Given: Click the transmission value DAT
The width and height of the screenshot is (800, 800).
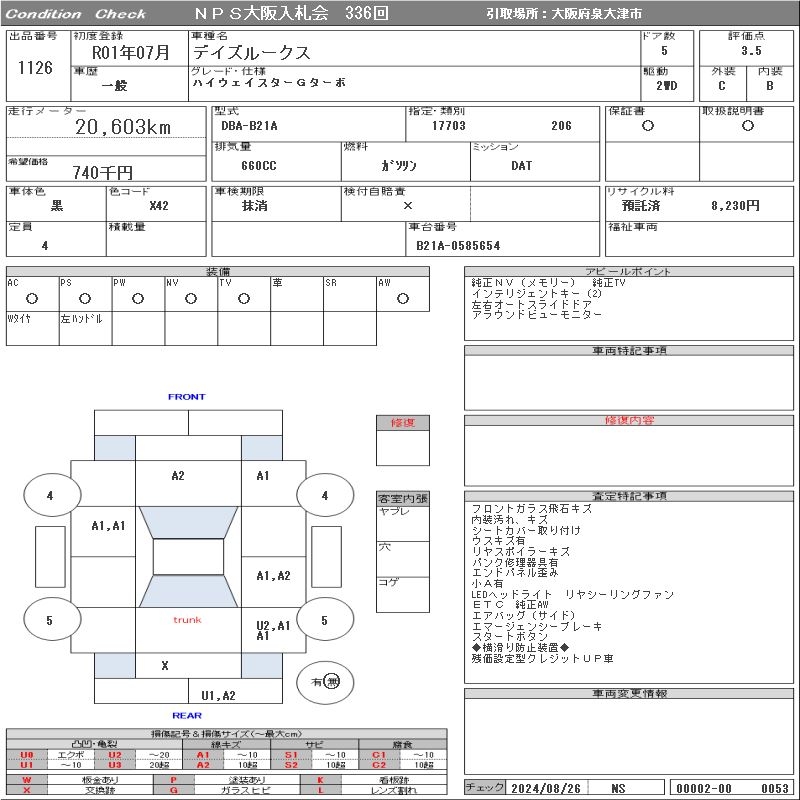Looking at the screenshot, I should [521, 166].
